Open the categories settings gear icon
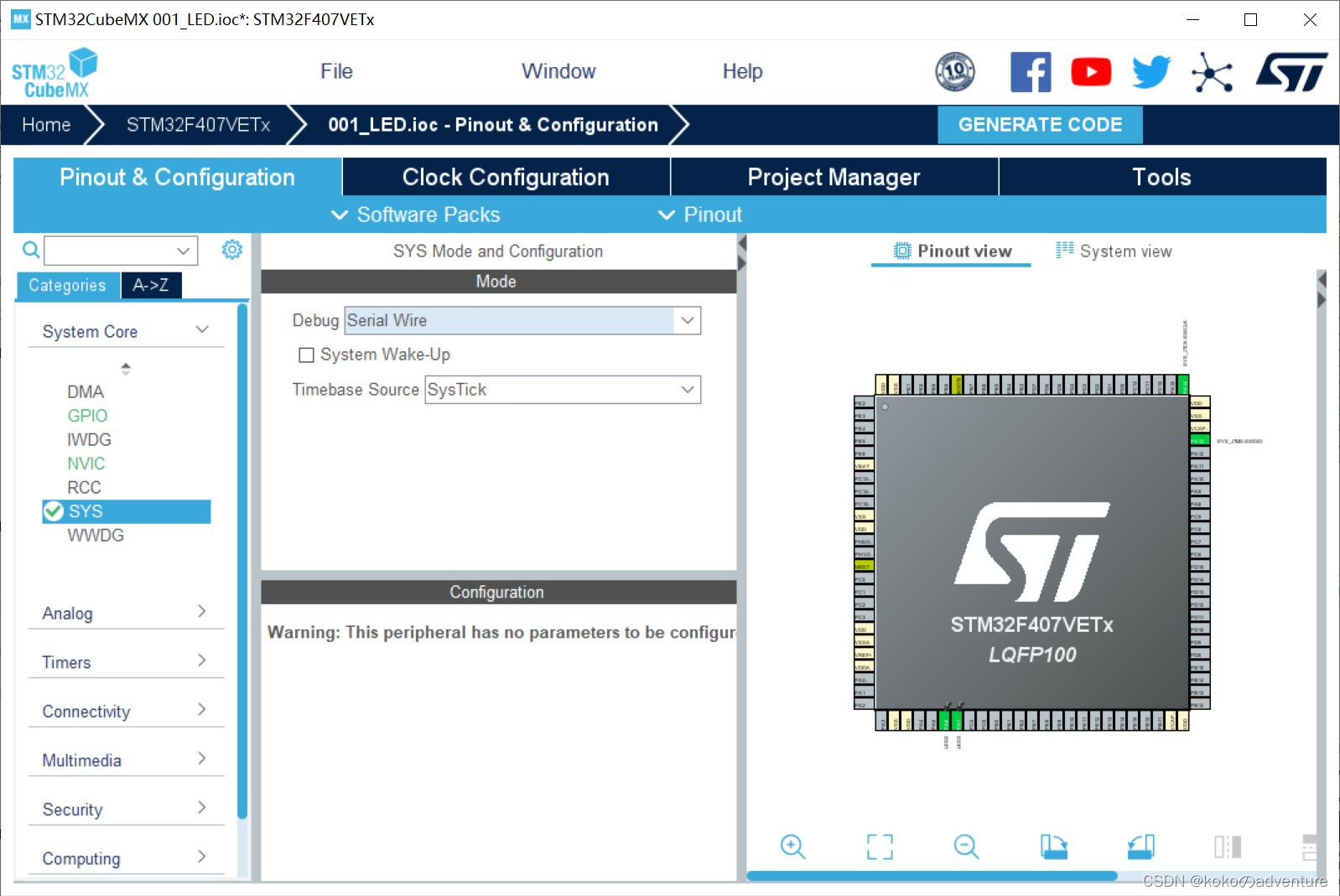Image resolution: width=1340 pixels, height=896 pixels. (x=232, y=250)
